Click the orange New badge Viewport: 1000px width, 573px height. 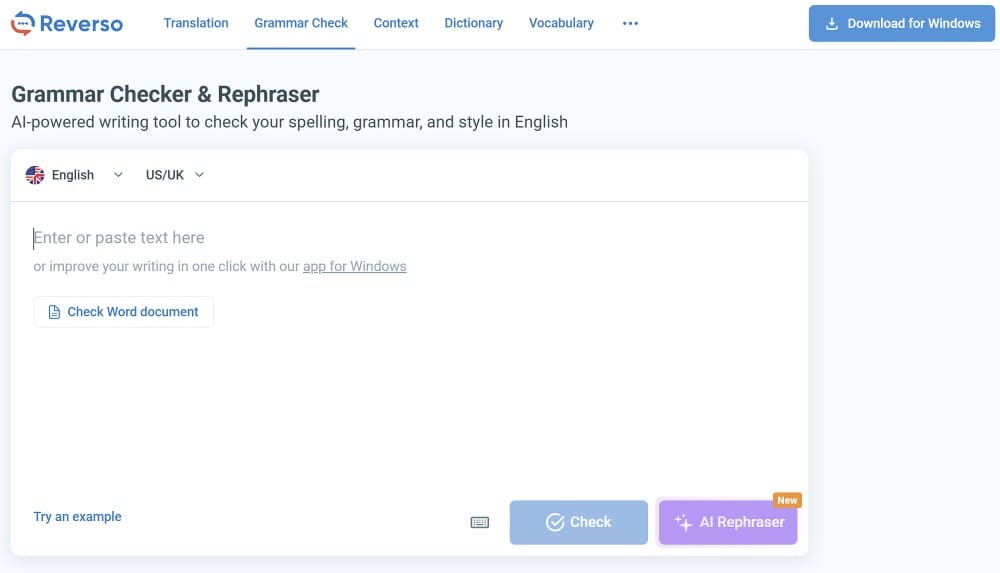(787, 500)
